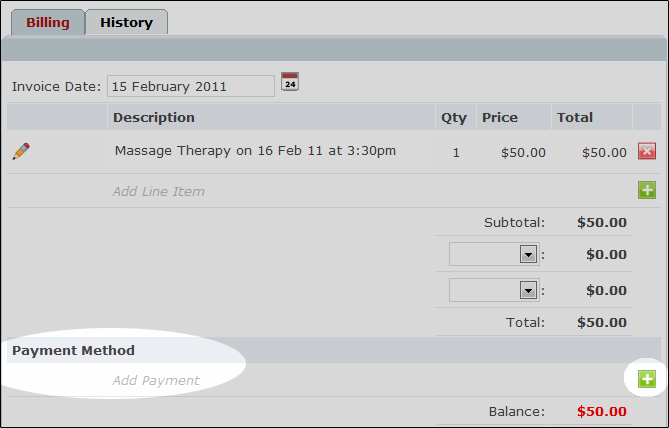Image resolution: width=669 pixels, height=428 pixels.
Task: Click green plus to add payment
Action: coord(647,379)
